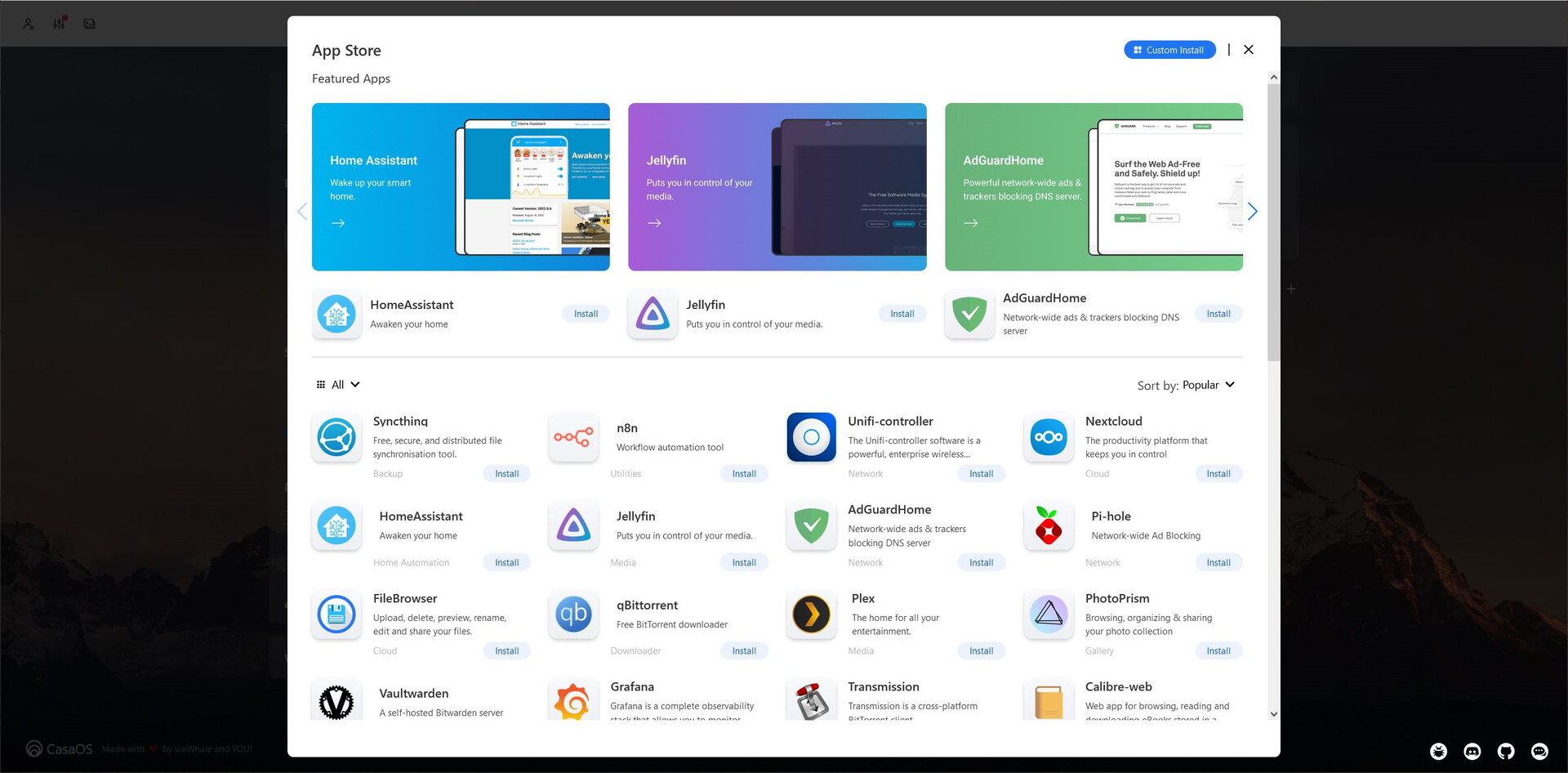
Task: Click the Custom Install button
Action: coord(1169,50)
